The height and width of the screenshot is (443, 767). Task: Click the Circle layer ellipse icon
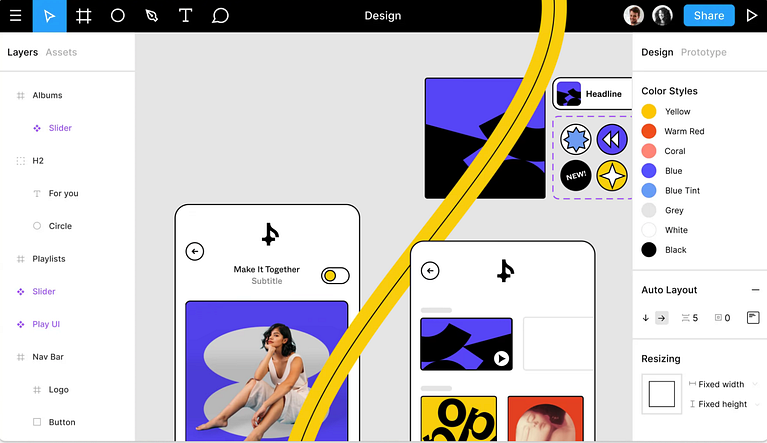click(37, 226)
